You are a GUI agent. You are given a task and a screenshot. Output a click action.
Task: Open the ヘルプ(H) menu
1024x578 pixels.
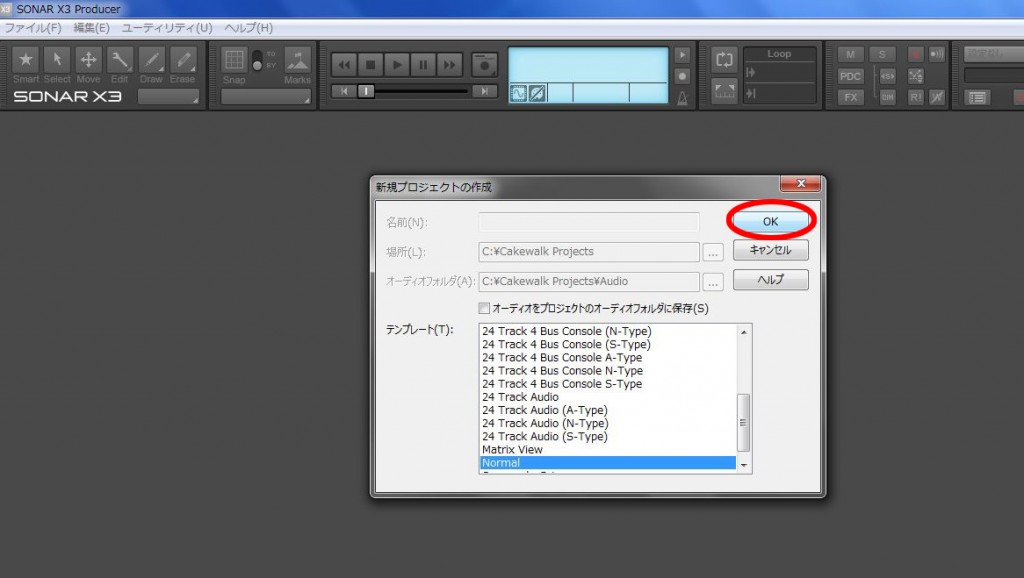(249, 28)
